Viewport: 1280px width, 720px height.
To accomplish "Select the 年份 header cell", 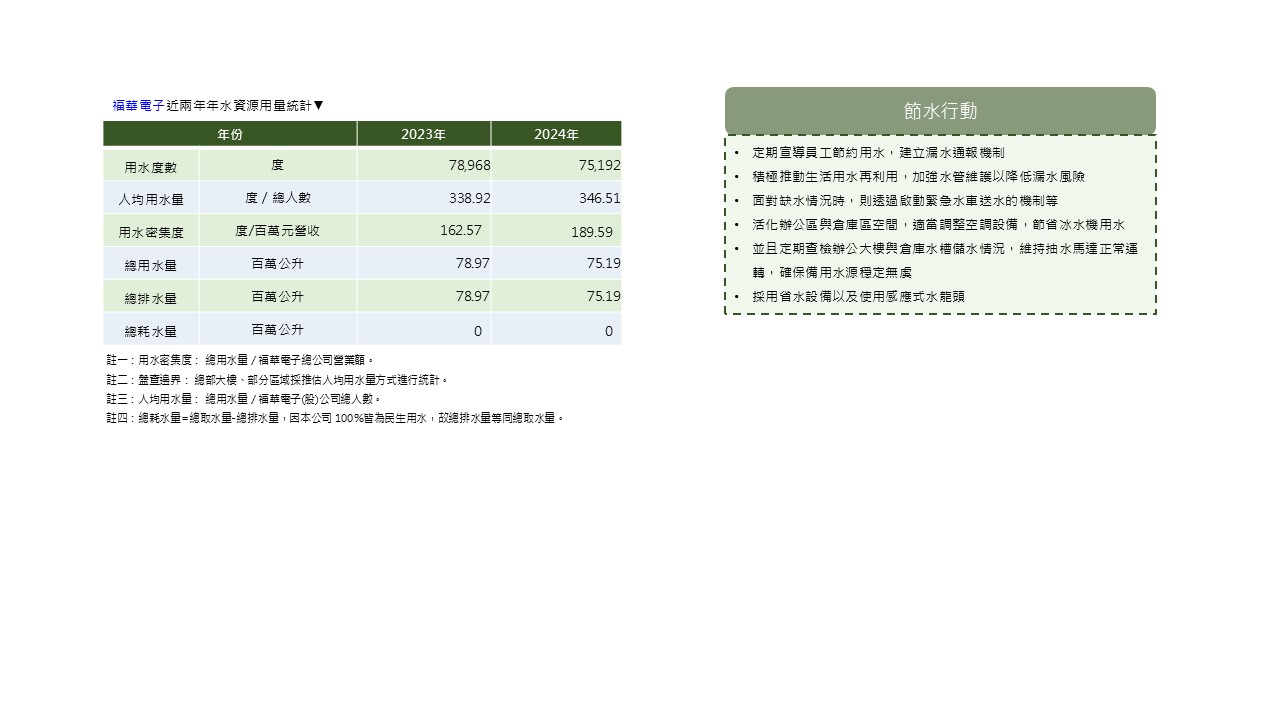I will 230,134.
